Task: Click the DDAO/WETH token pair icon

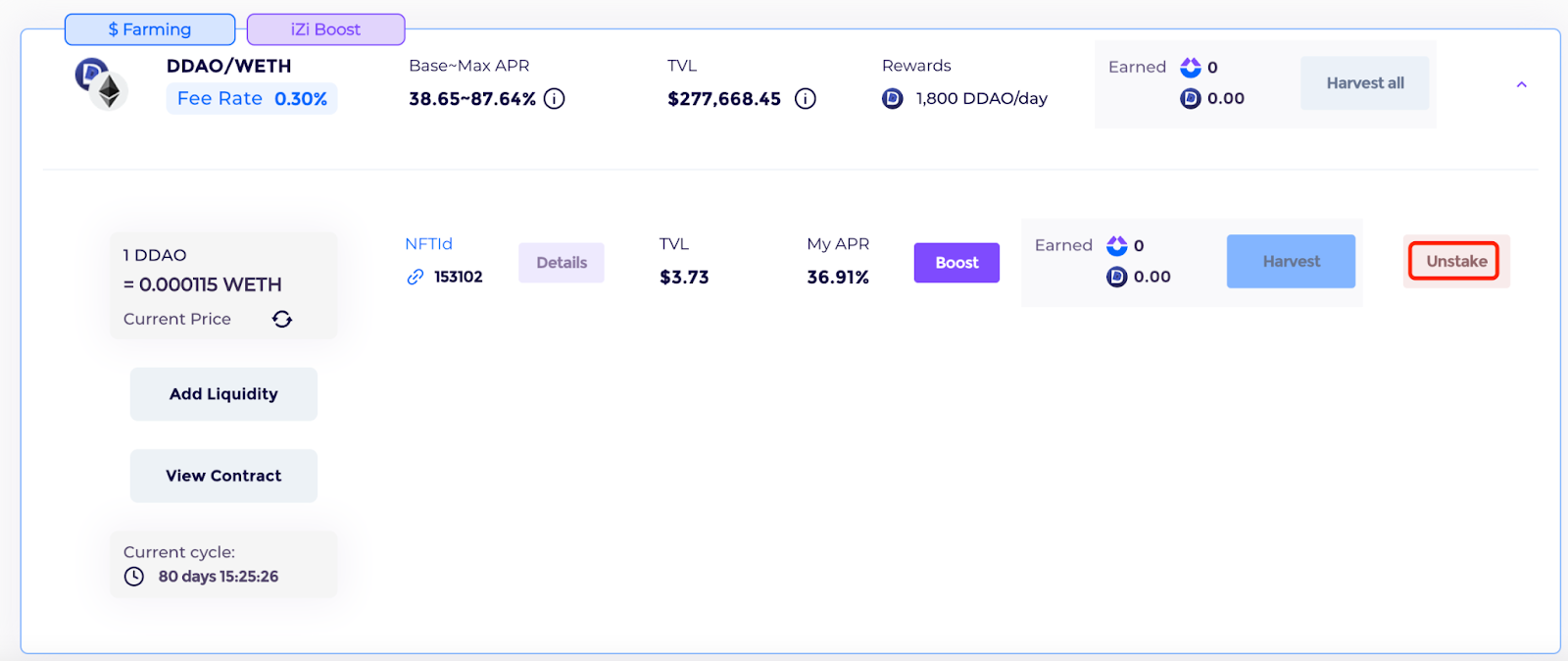Action: pyautogui.click(x=102, y=83)
